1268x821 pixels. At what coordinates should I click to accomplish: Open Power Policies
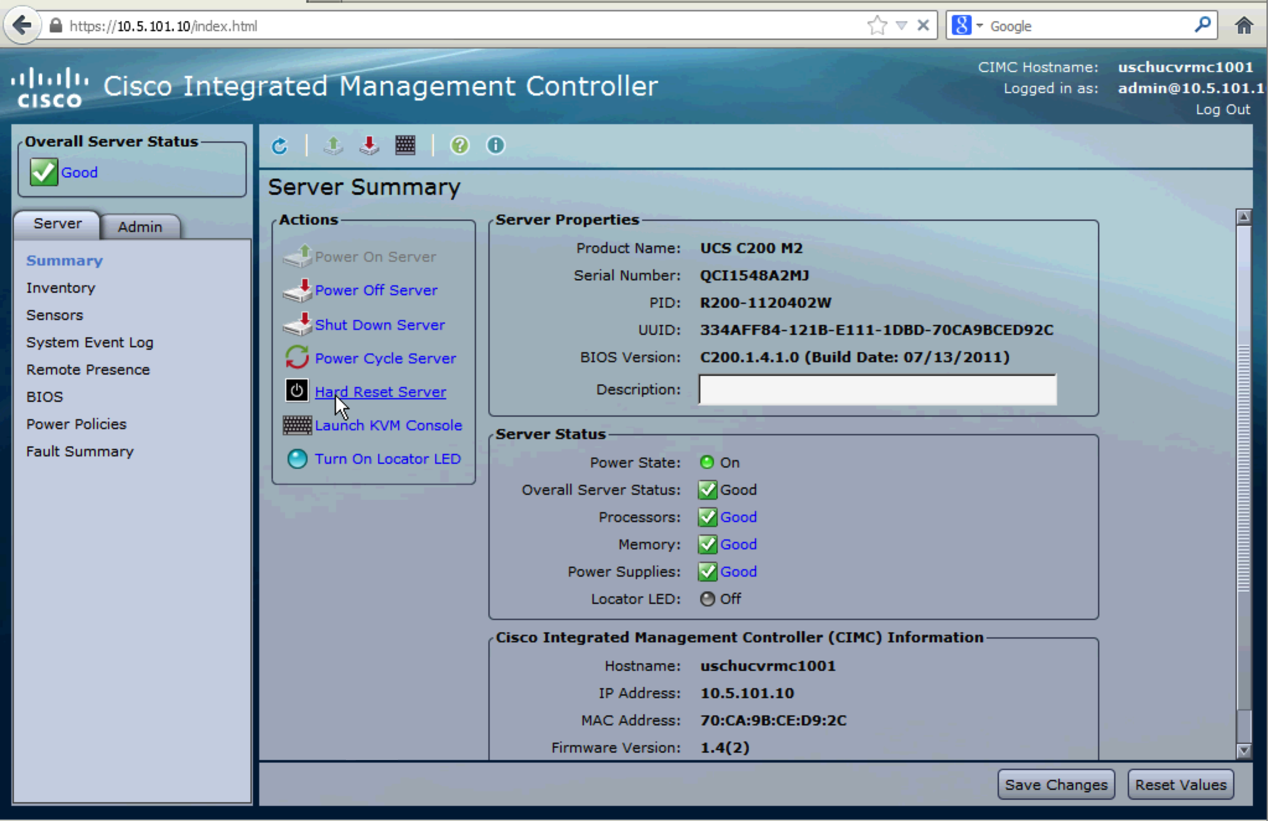[x=77, y=424]
